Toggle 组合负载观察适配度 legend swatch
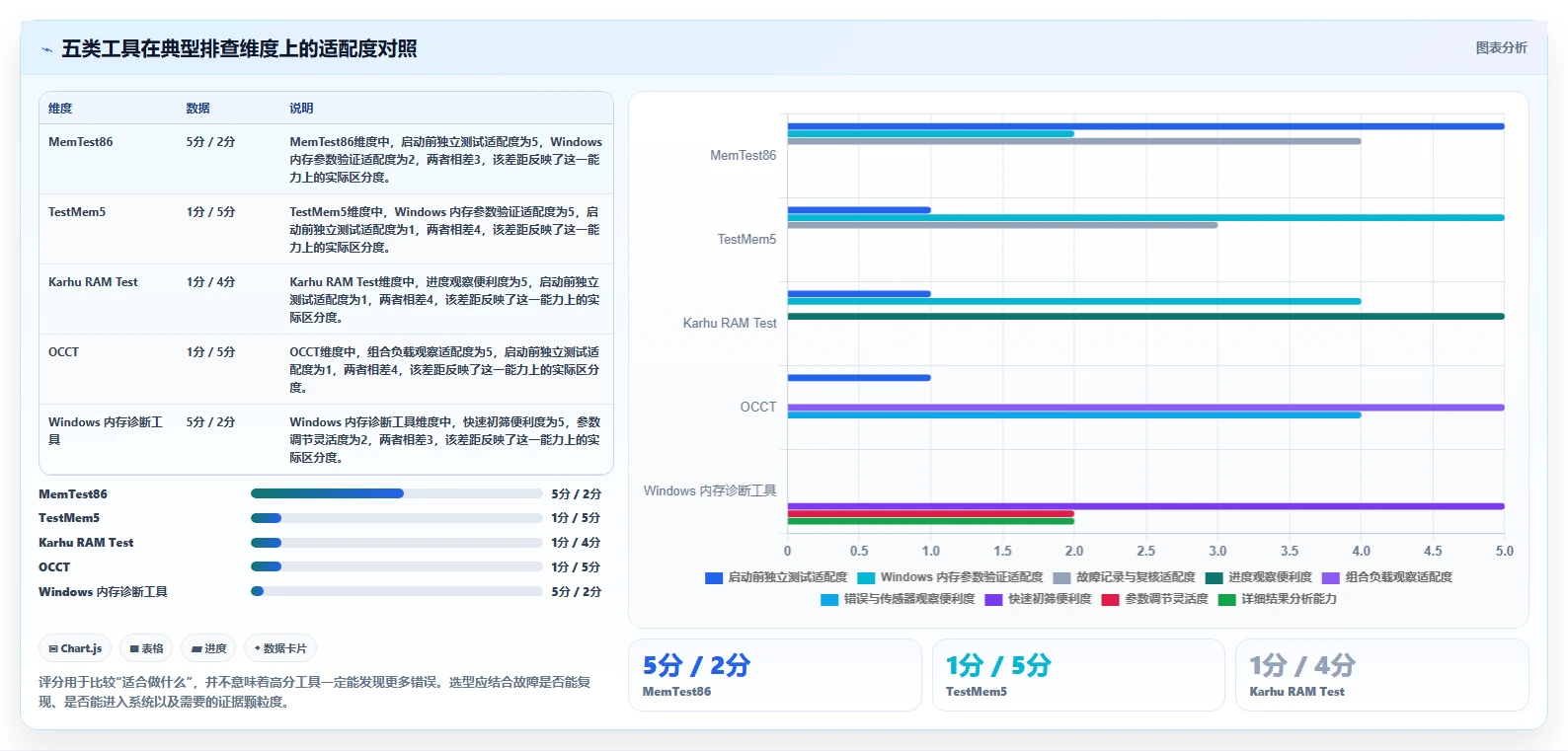1568x751 pixels. pyautogui.click(x=1331, y=577)
